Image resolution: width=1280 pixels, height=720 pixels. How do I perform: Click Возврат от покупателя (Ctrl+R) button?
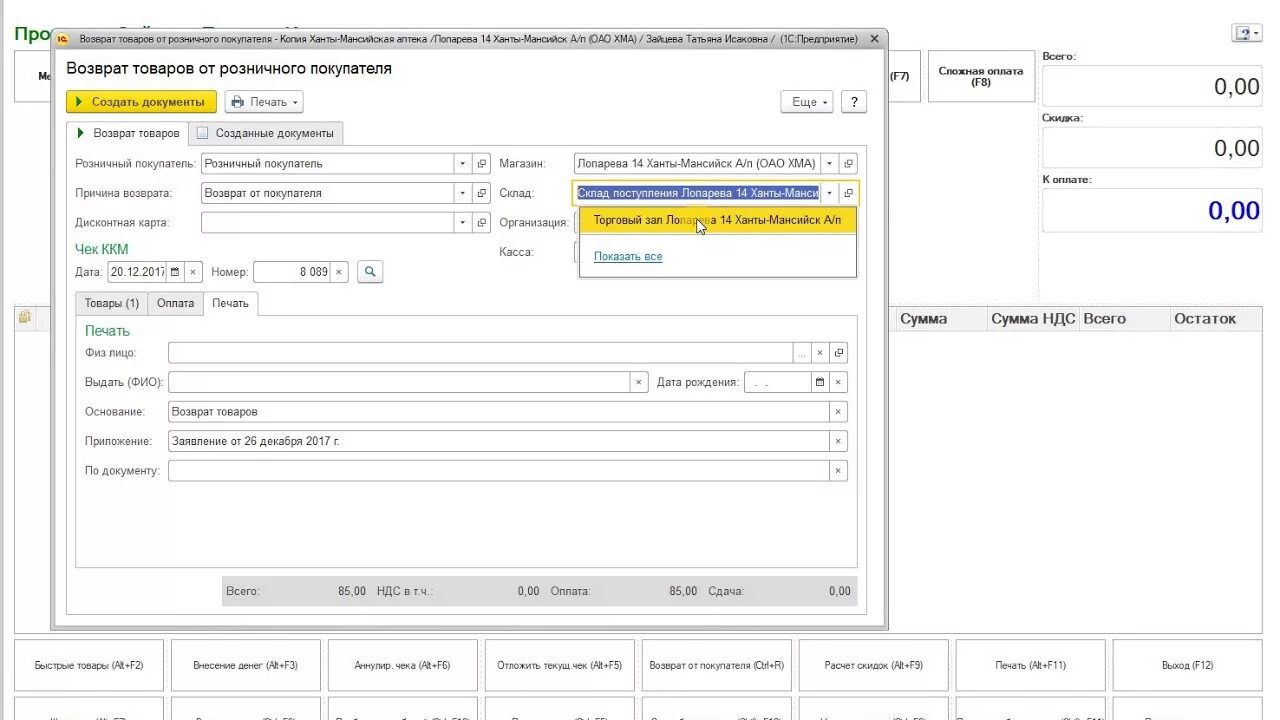[717, 665]
